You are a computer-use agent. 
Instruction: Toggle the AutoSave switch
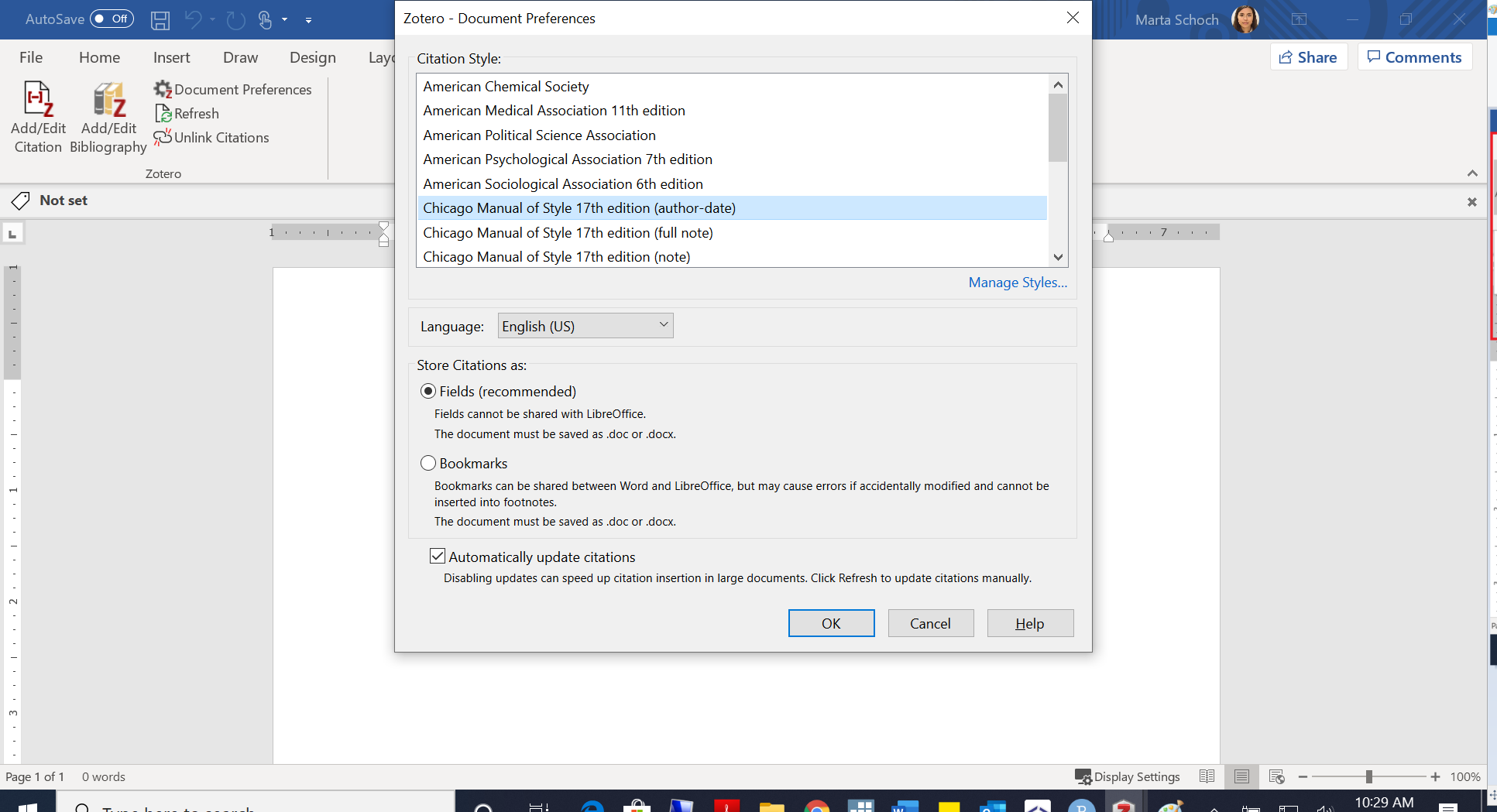(112, 19)
